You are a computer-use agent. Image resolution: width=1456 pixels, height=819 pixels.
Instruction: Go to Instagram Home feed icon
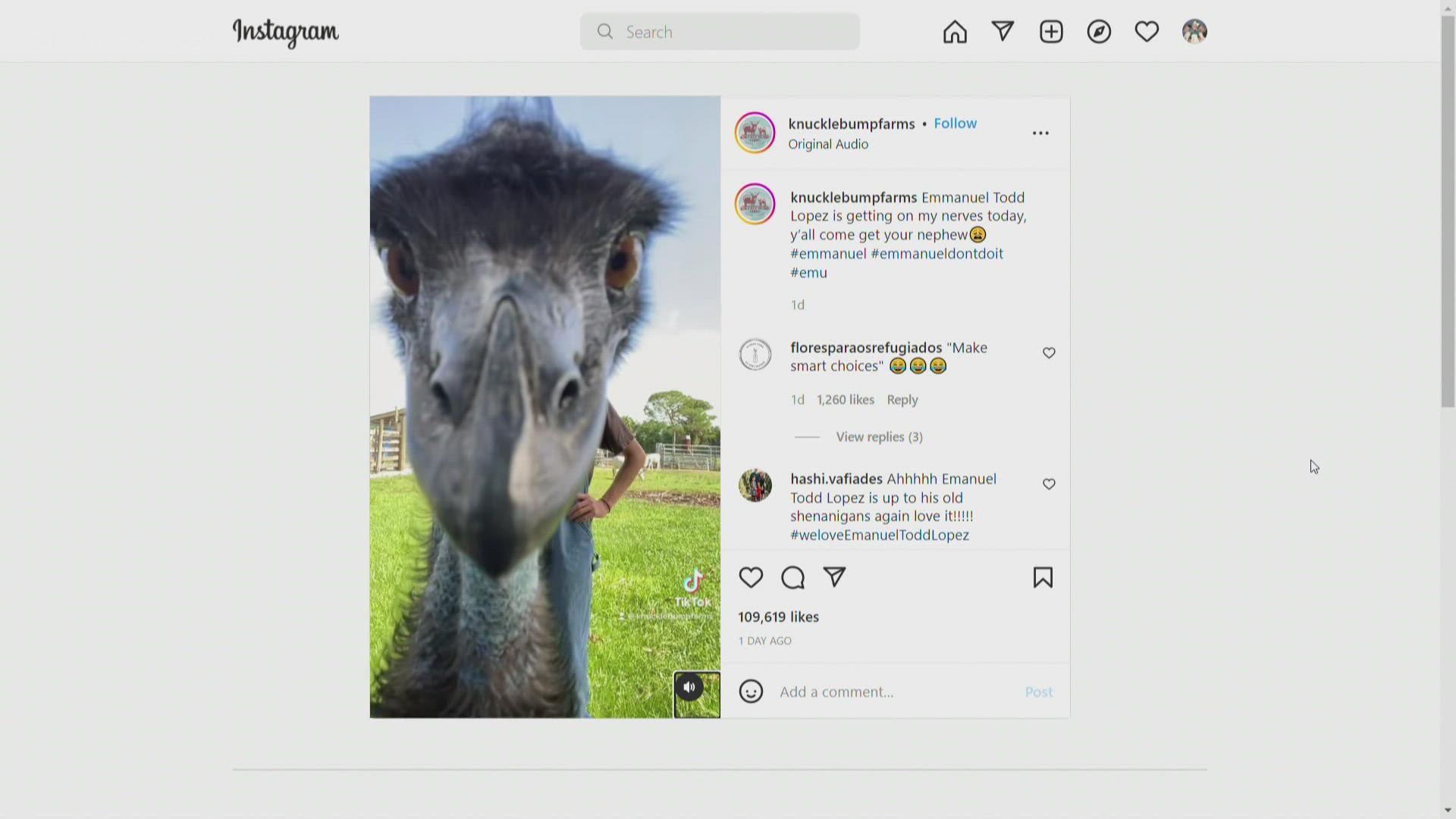point(955,32)
